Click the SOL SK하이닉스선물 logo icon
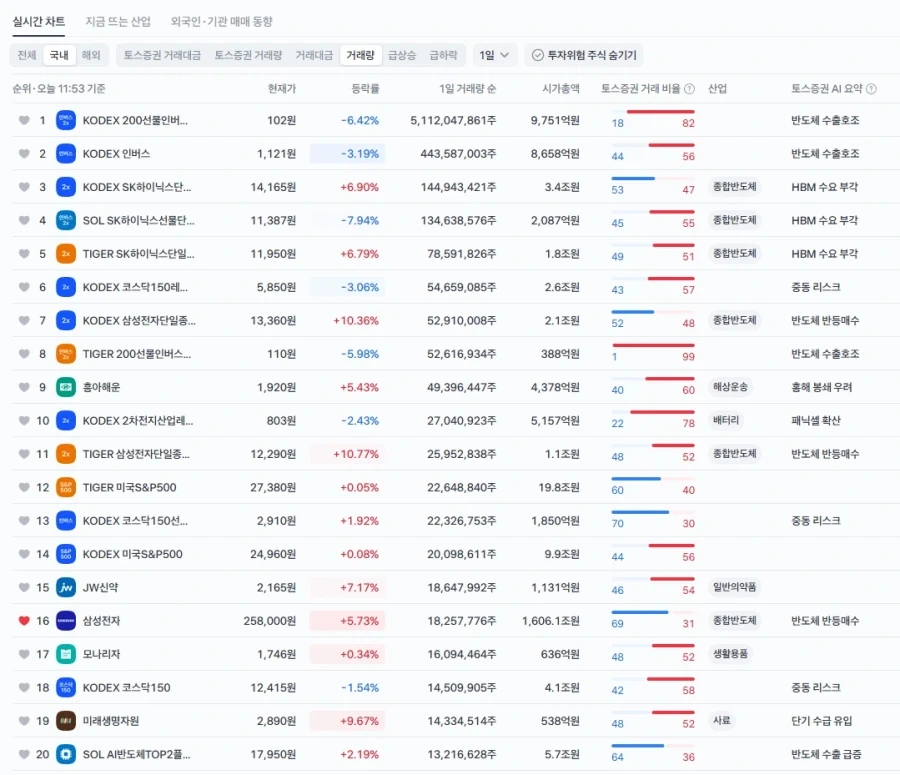This screenshot has width=900, height=775. 66,220
